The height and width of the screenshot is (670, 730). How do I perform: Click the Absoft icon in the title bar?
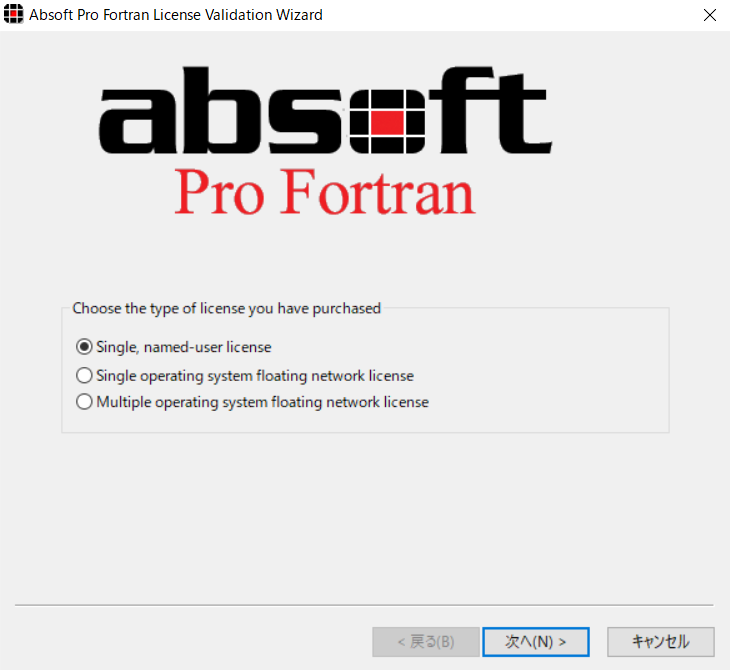pyautogui.click(x=14, y=14)
